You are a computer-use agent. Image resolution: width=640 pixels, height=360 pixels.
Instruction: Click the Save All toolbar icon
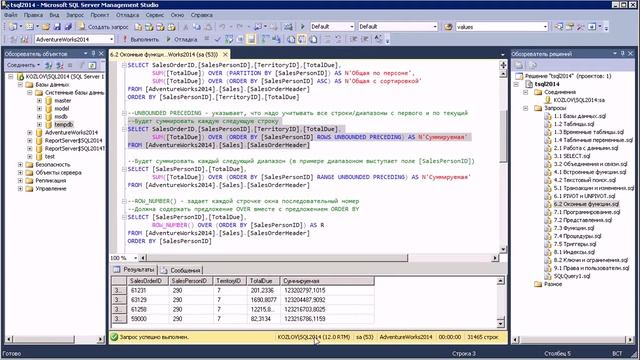click(x=68, y=27)
